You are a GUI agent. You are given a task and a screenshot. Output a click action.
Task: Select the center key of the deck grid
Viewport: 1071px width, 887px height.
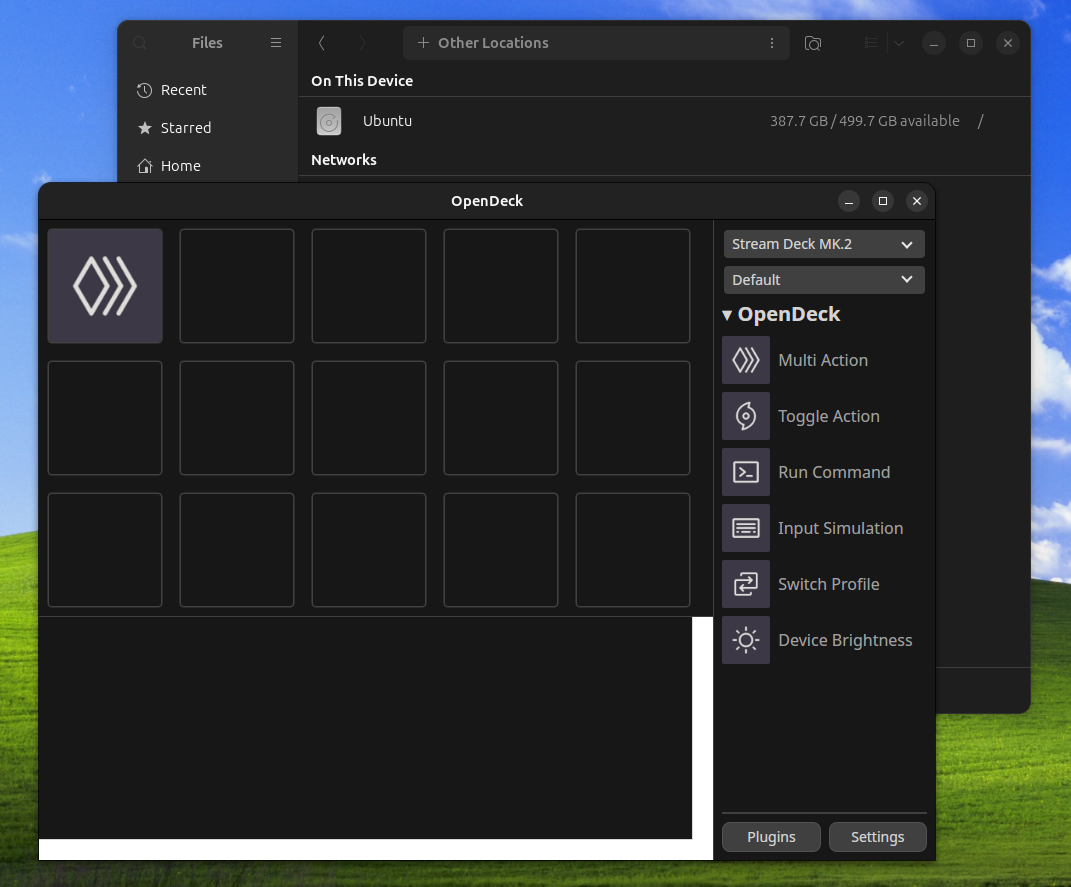369,418
